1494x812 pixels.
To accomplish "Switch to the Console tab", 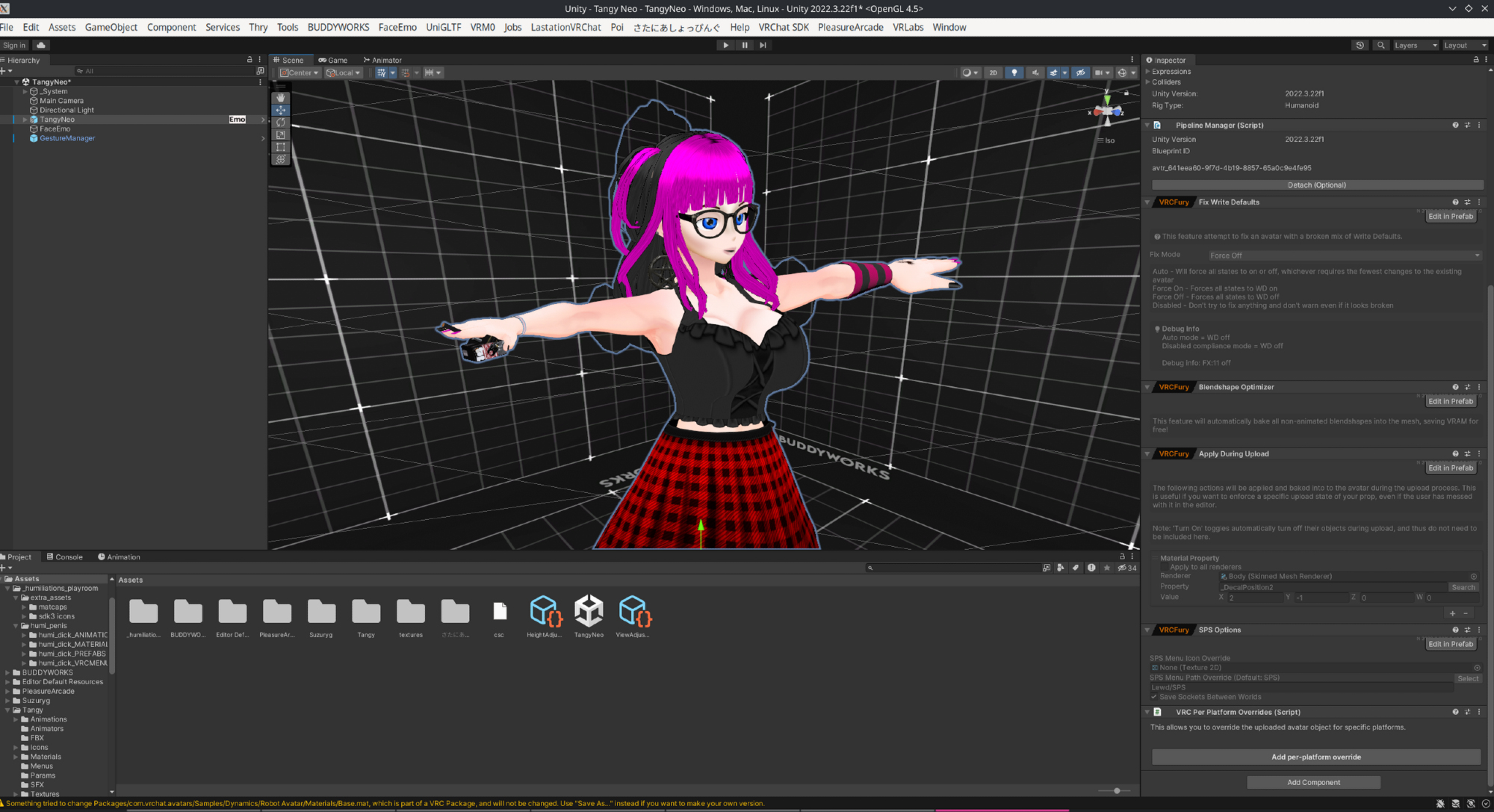I will tap(65, 557).
